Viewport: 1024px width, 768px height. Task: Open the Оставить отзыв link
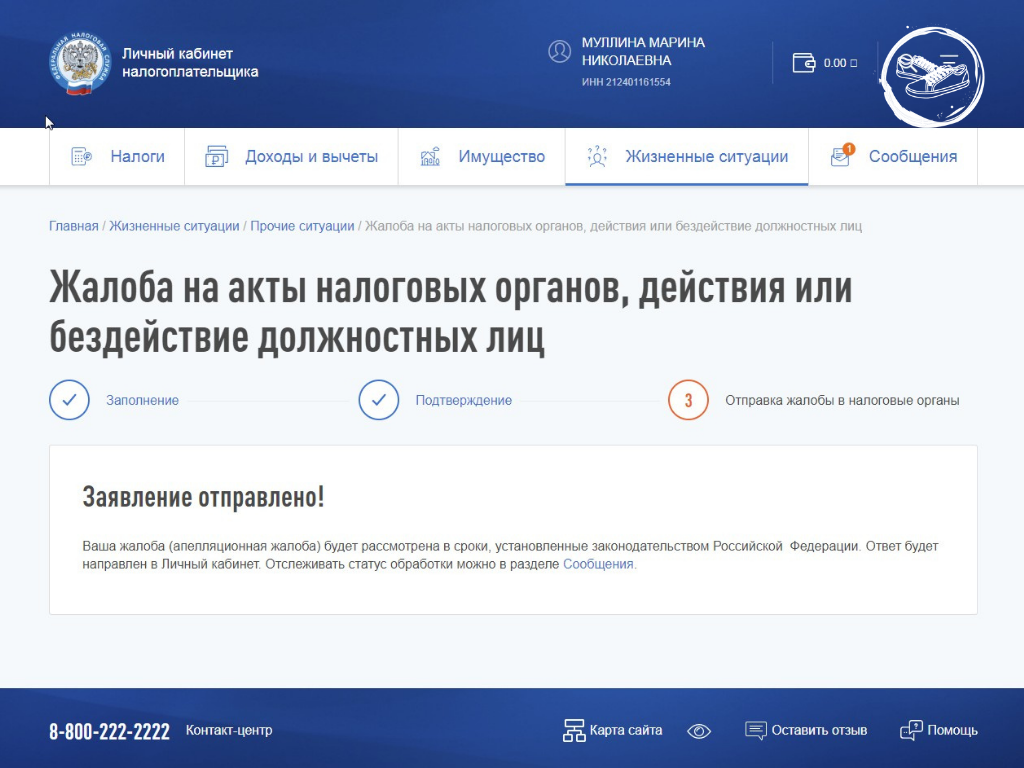[x=819, y=730]
